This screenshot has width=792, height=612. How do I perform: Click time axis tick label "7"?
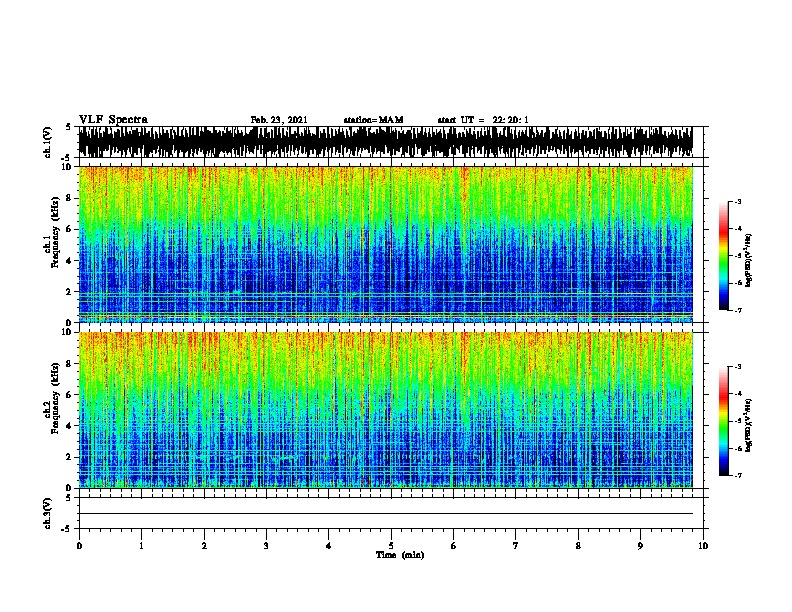point(516,546)
